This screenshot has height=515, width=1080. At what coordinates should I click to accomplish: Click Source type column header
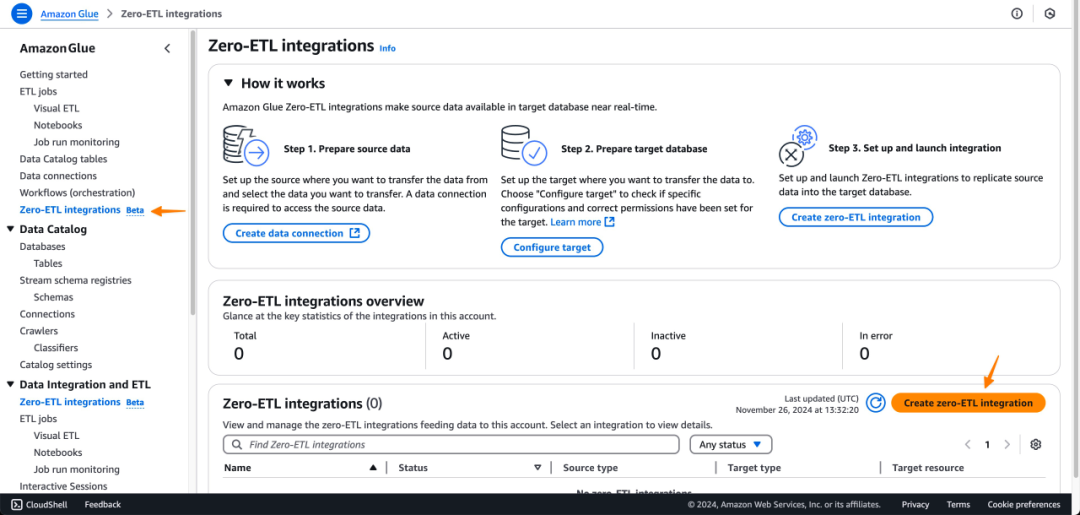coord(590,467)
